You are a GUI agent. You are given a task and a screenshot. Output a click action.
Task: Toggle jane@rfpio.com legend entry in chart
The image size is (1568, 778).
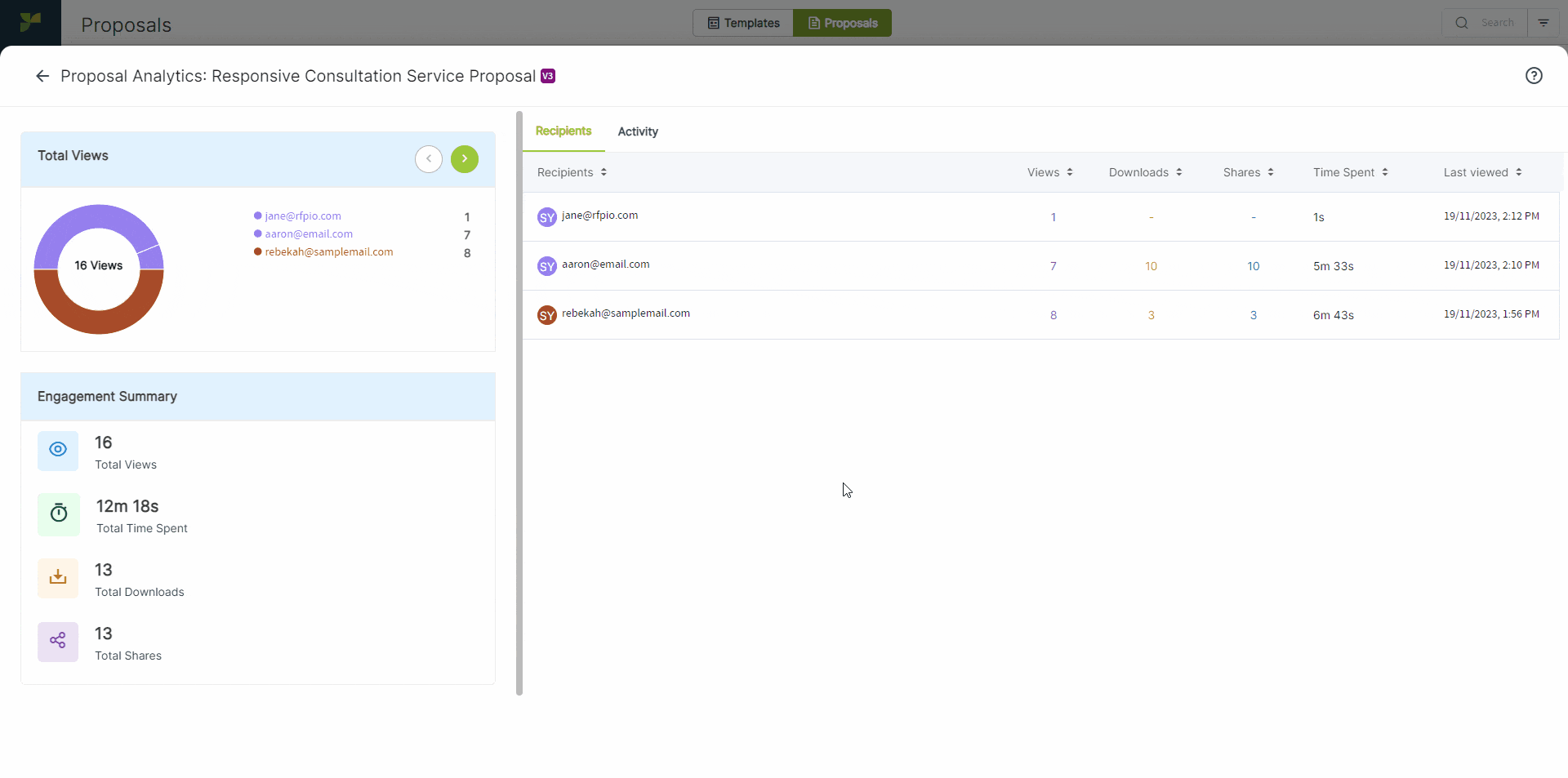point(297,216)
